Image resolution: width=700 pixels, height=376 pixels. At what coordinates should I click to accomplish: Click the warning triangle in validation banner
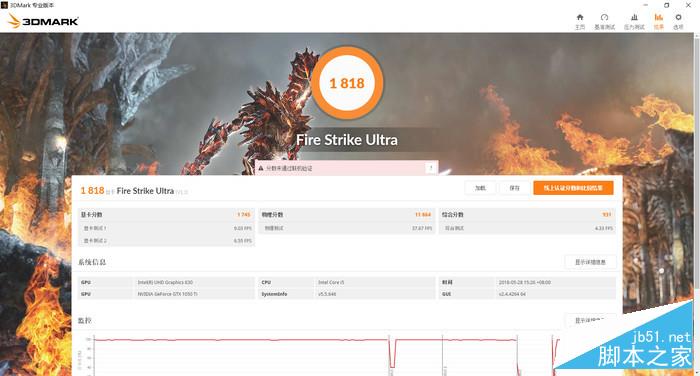coord(261,168)
